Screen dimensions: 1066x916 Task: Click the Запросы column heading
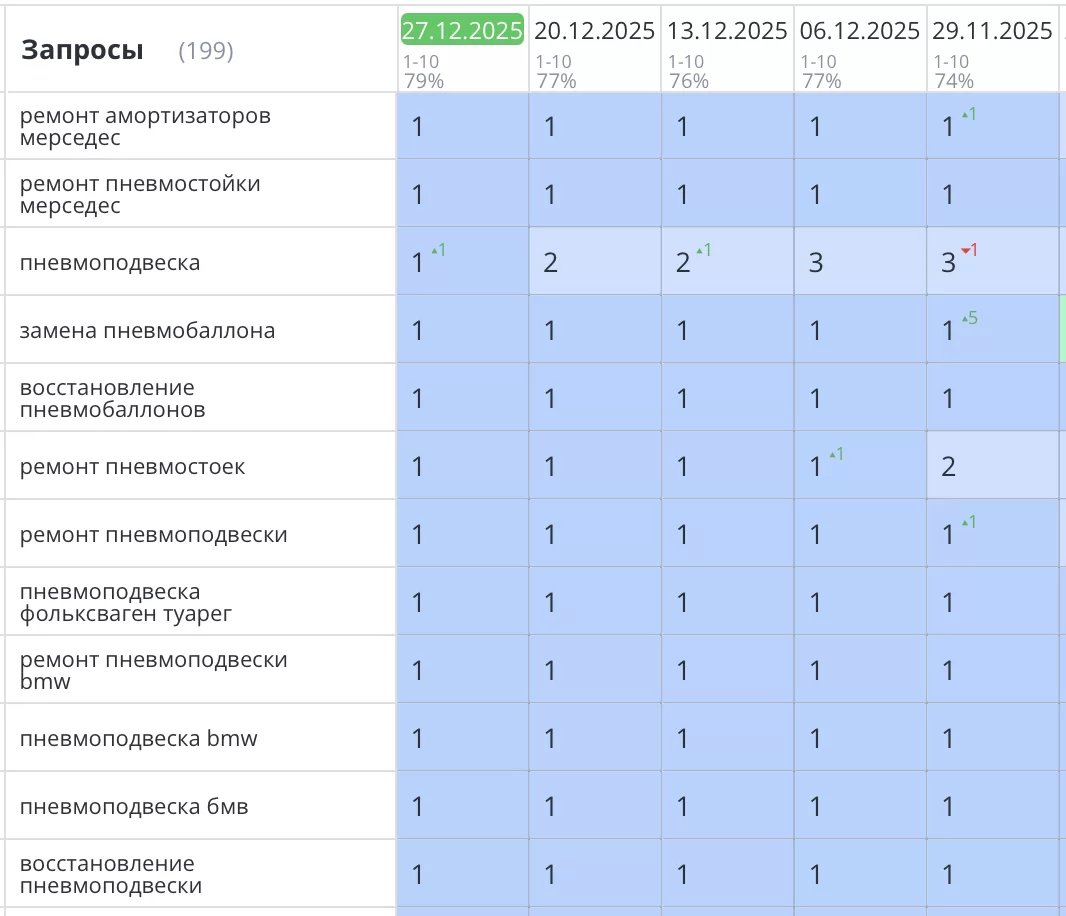tap(82, 50)
